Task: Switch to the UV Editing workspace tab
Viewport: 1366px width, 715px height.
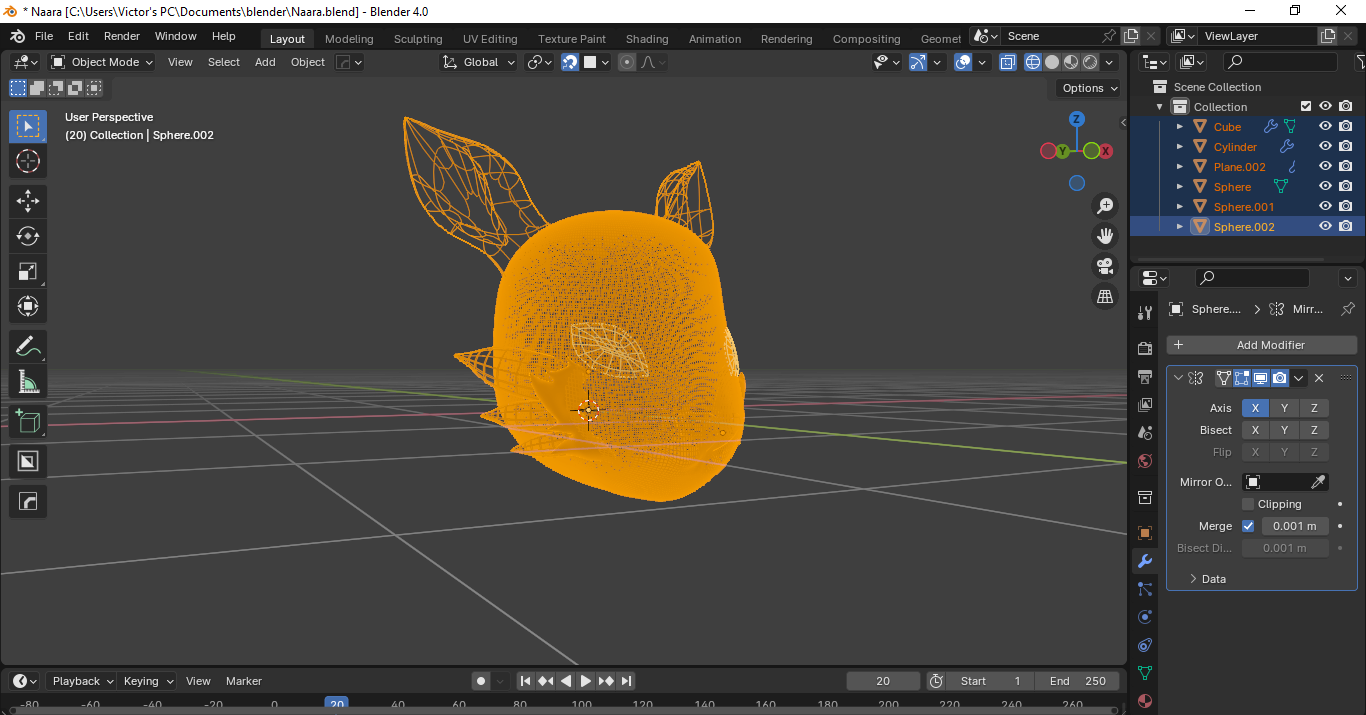Action: click(x=490, y=39)
